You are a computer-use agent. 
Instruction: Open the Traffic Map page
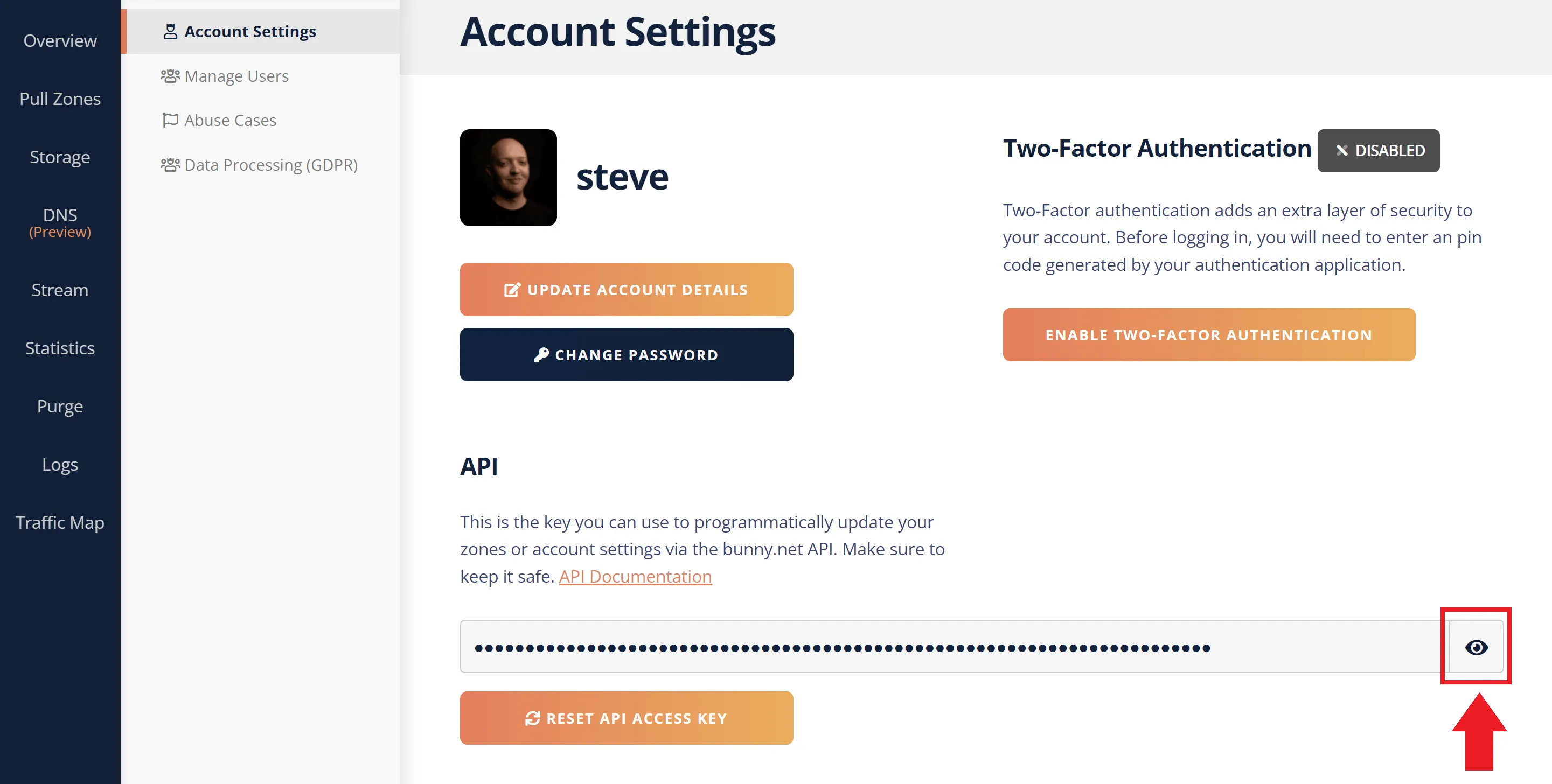(60, 523)
